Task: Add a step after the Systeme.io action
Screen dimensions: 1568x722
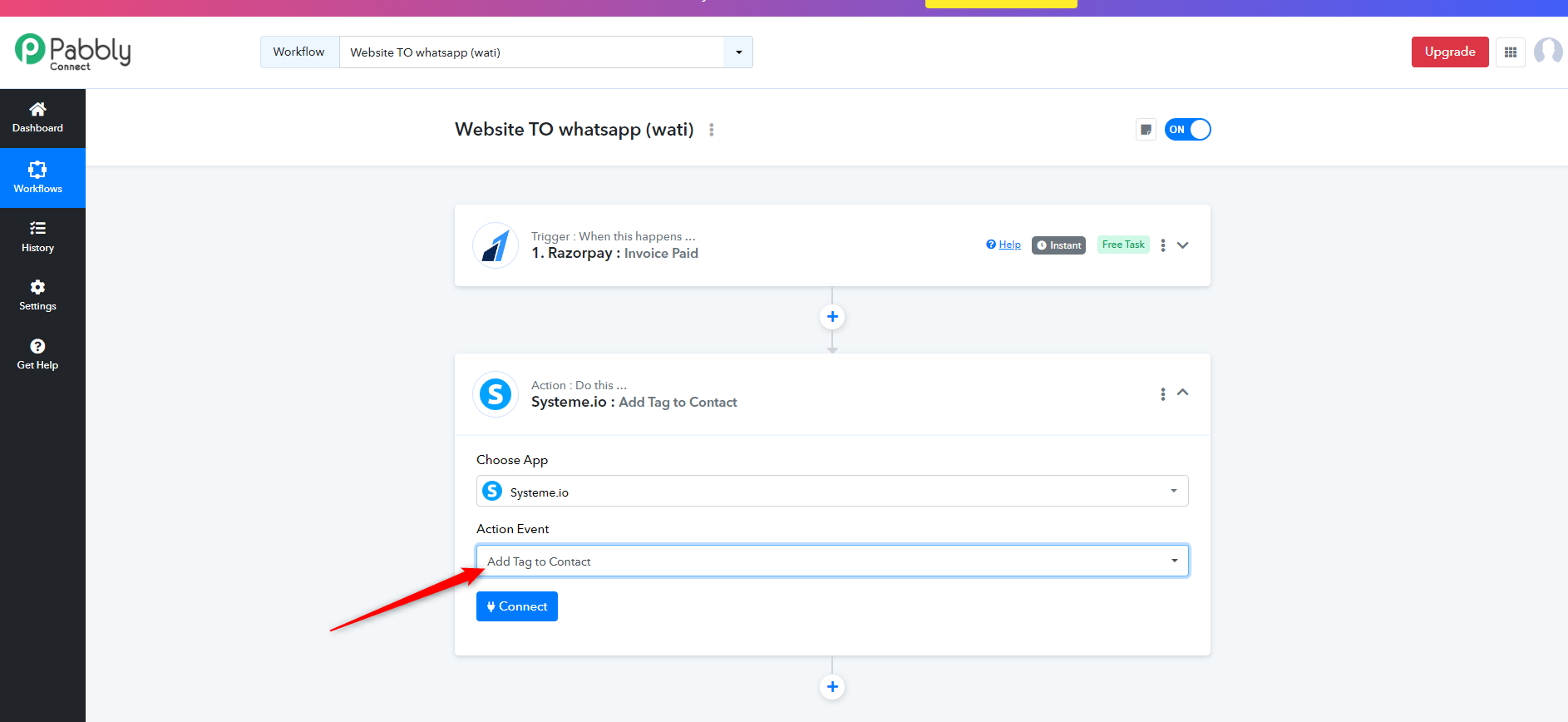Action: [832, 687]
